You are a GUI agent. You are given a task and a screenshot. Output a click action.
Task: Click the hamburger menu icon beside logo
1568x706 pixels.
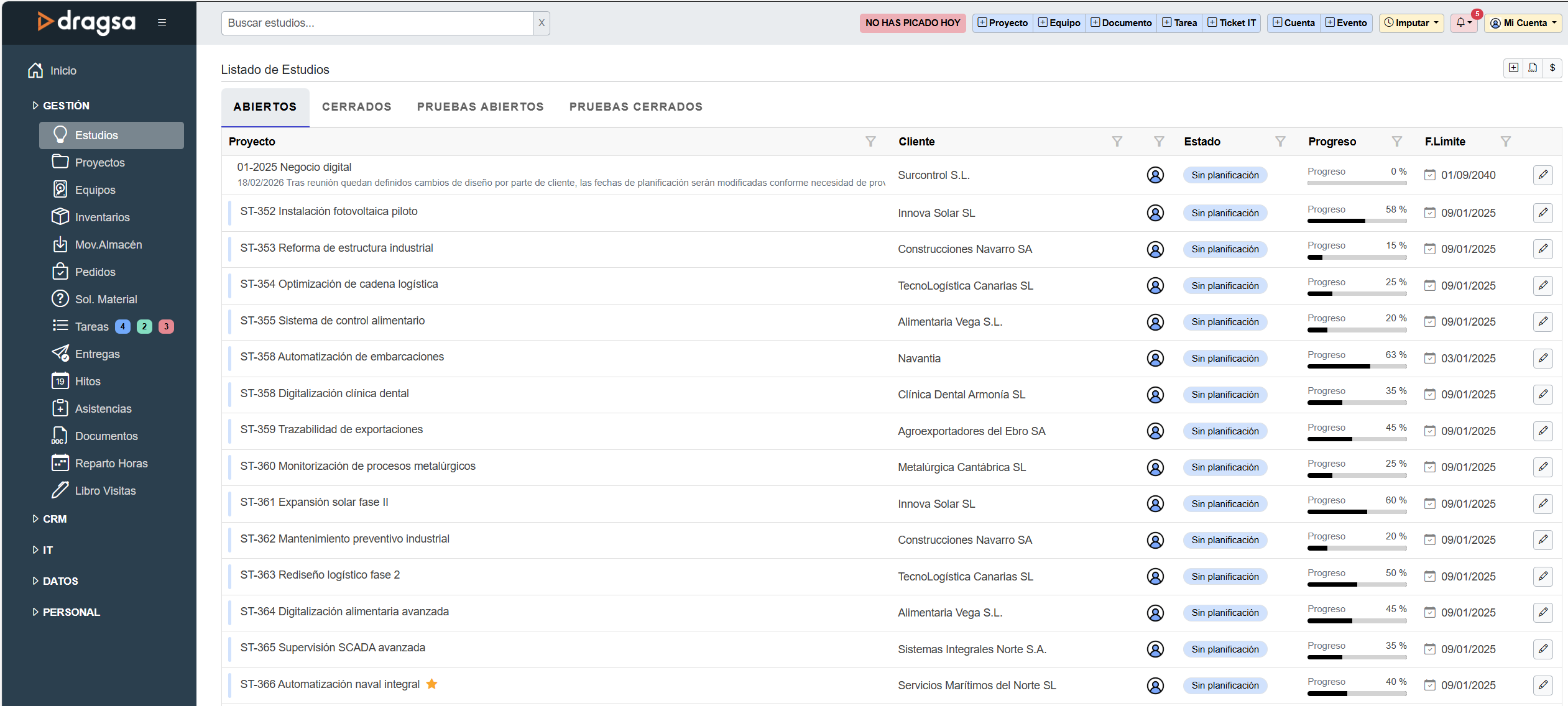click(162, 23)
